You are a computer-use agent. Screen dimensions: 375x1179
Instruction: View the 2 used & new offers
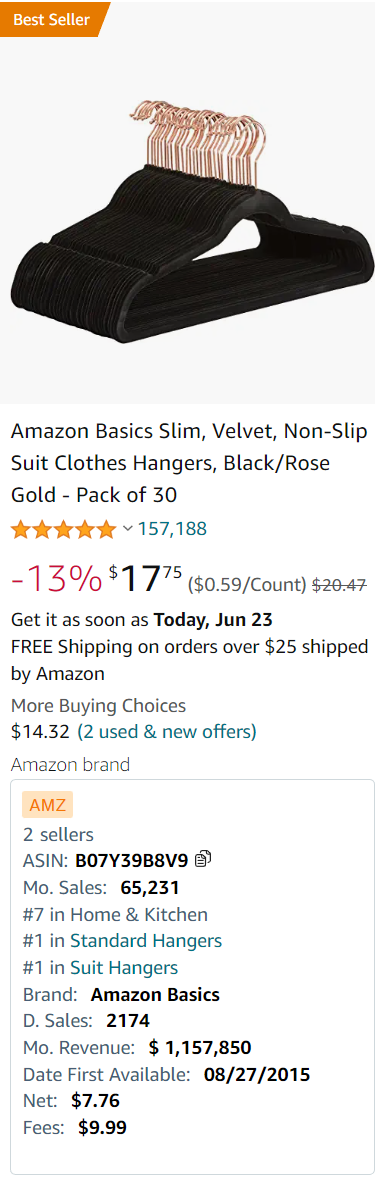[x=166, y=731]
